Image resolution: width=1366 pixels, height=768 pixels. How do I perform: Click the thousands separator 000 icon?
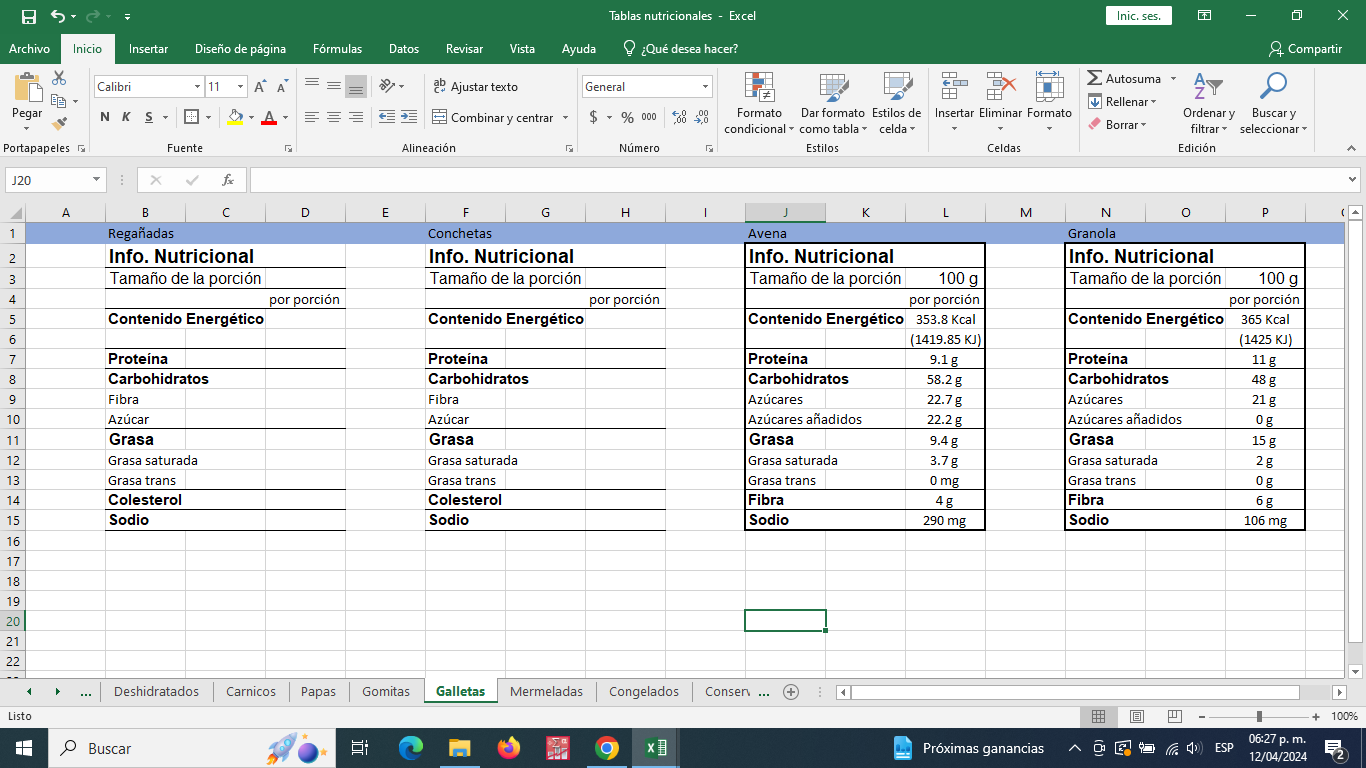click(x=649, y=117)
